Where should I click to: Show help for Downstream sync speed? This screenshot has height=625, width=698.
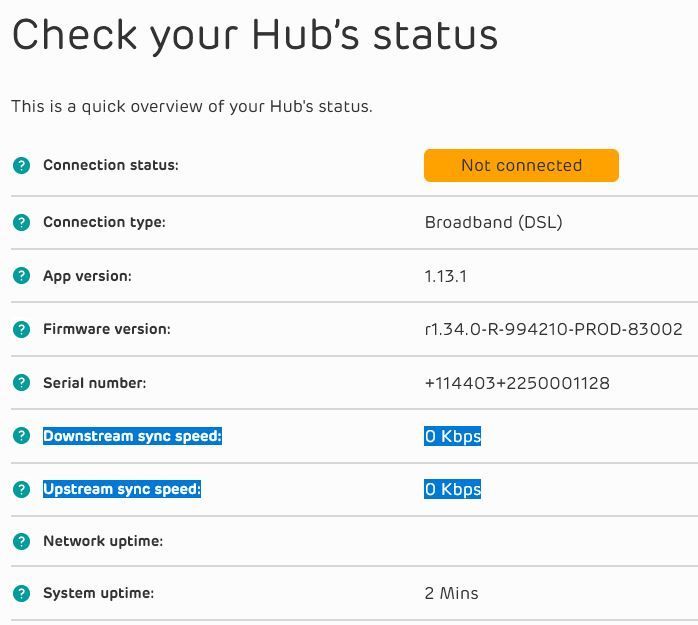coord(21,435)
